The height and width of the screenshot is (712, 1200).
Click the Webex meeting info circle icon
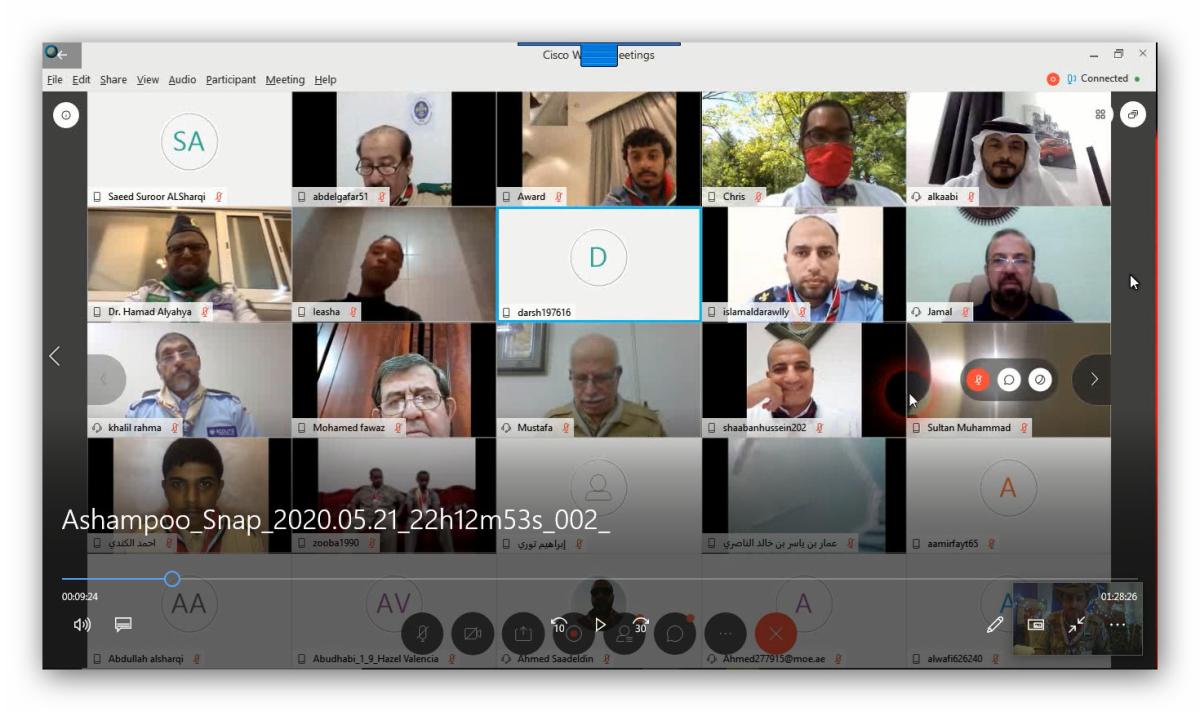(66, 115)
